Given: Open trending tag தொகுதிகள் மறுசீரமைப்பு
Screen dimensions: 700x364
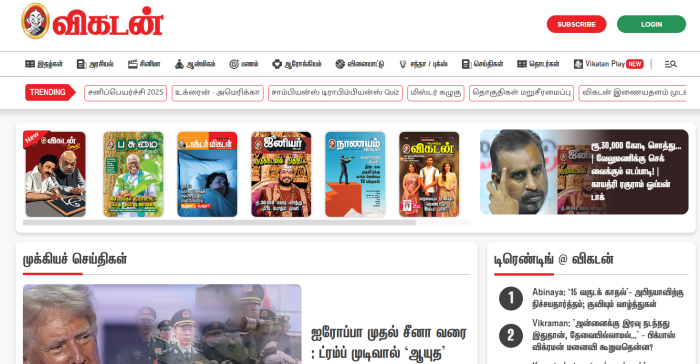Looking at the screenshot, I should click(521, 93).
